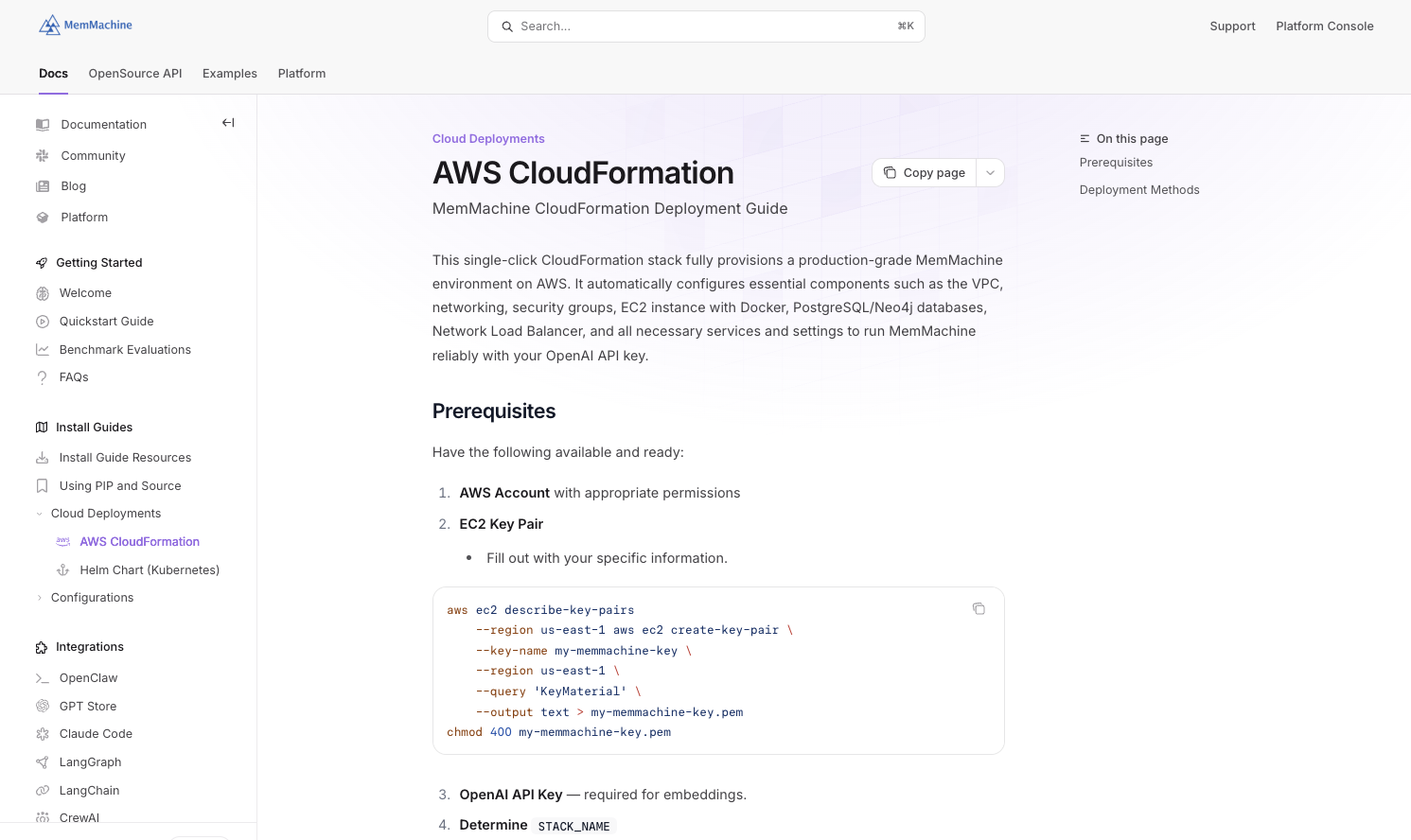1411x840 pixels.
Task: Open the Copy page dropdown arrow
Action: pyautogui.click(x=990, y=173)
